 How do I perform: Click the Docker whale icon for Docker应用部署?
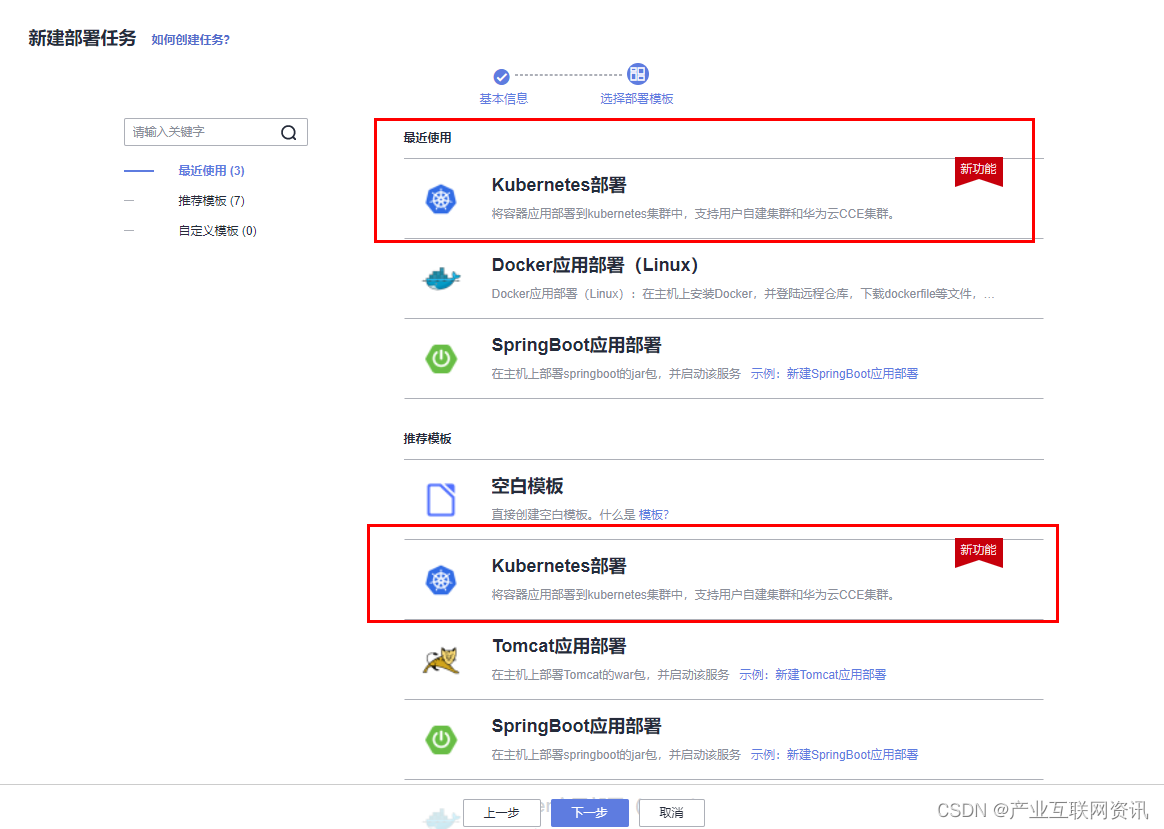coord(442,279)
